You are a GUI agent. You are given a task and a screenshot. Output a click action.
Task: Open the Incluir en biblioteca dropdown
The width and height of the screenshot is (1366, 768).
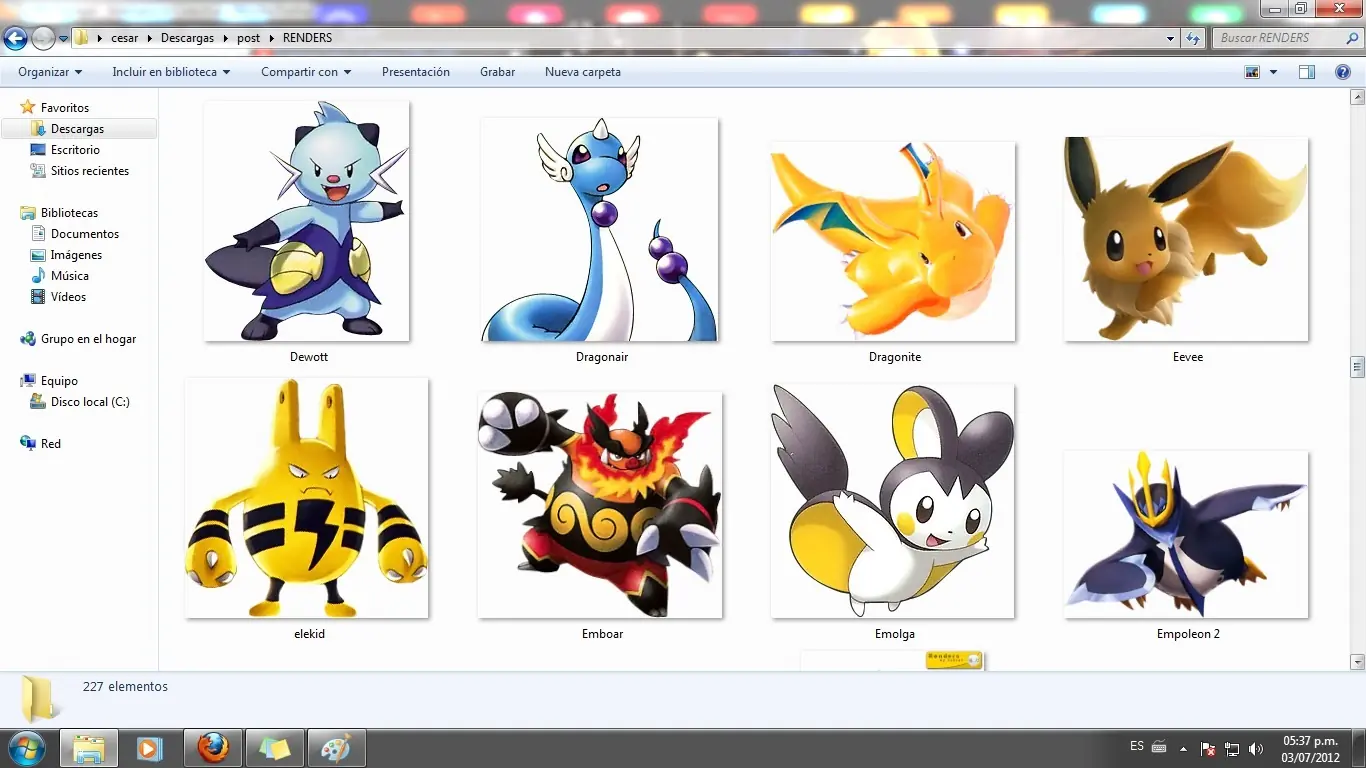pyautogui.click(x=171, y=72)
